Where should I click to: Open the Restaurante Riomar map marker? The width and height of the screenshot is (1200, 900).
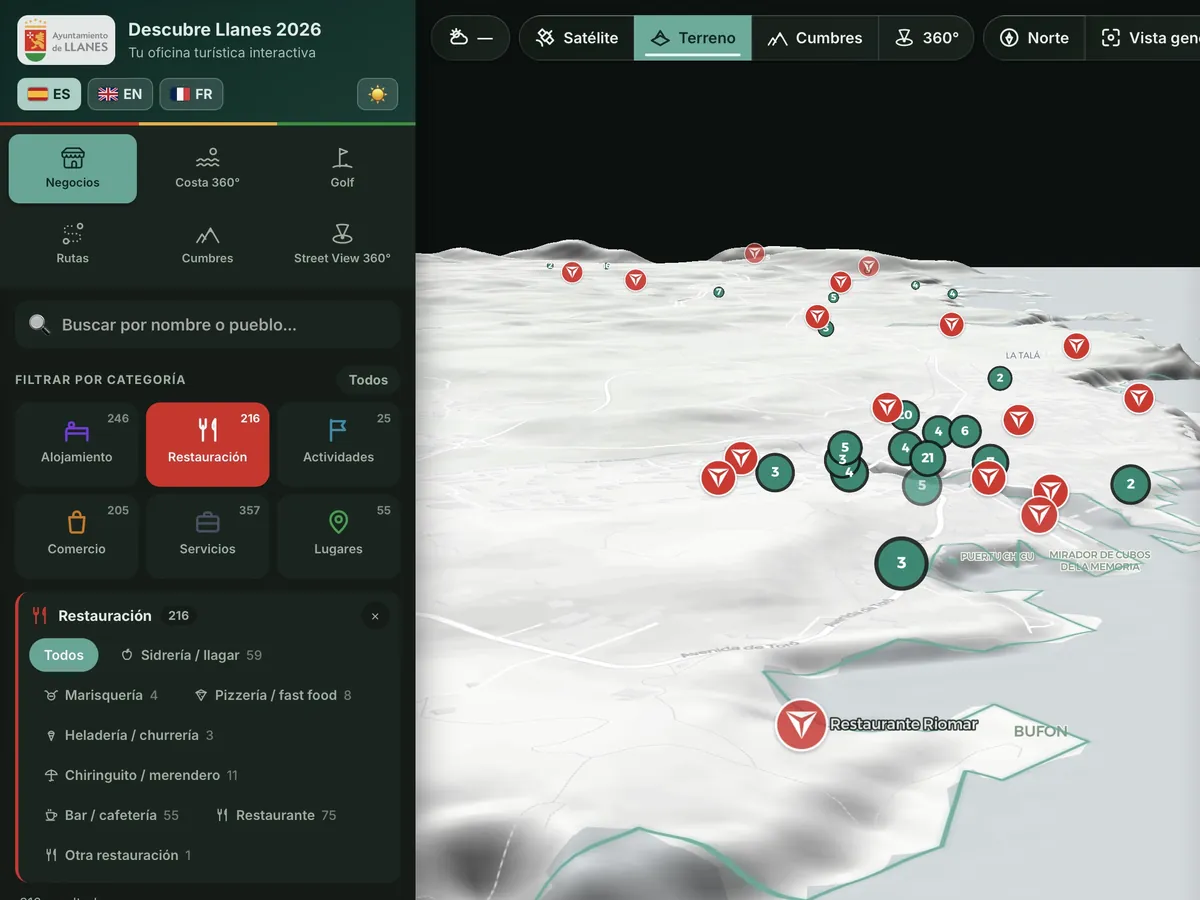point(801,724)
